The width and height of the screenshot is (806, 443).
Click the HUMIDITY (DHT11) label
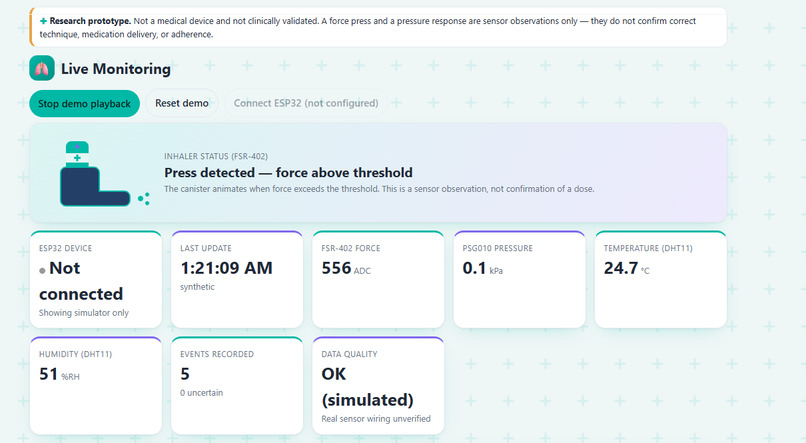pyautogui.click(x=76, y=354)
